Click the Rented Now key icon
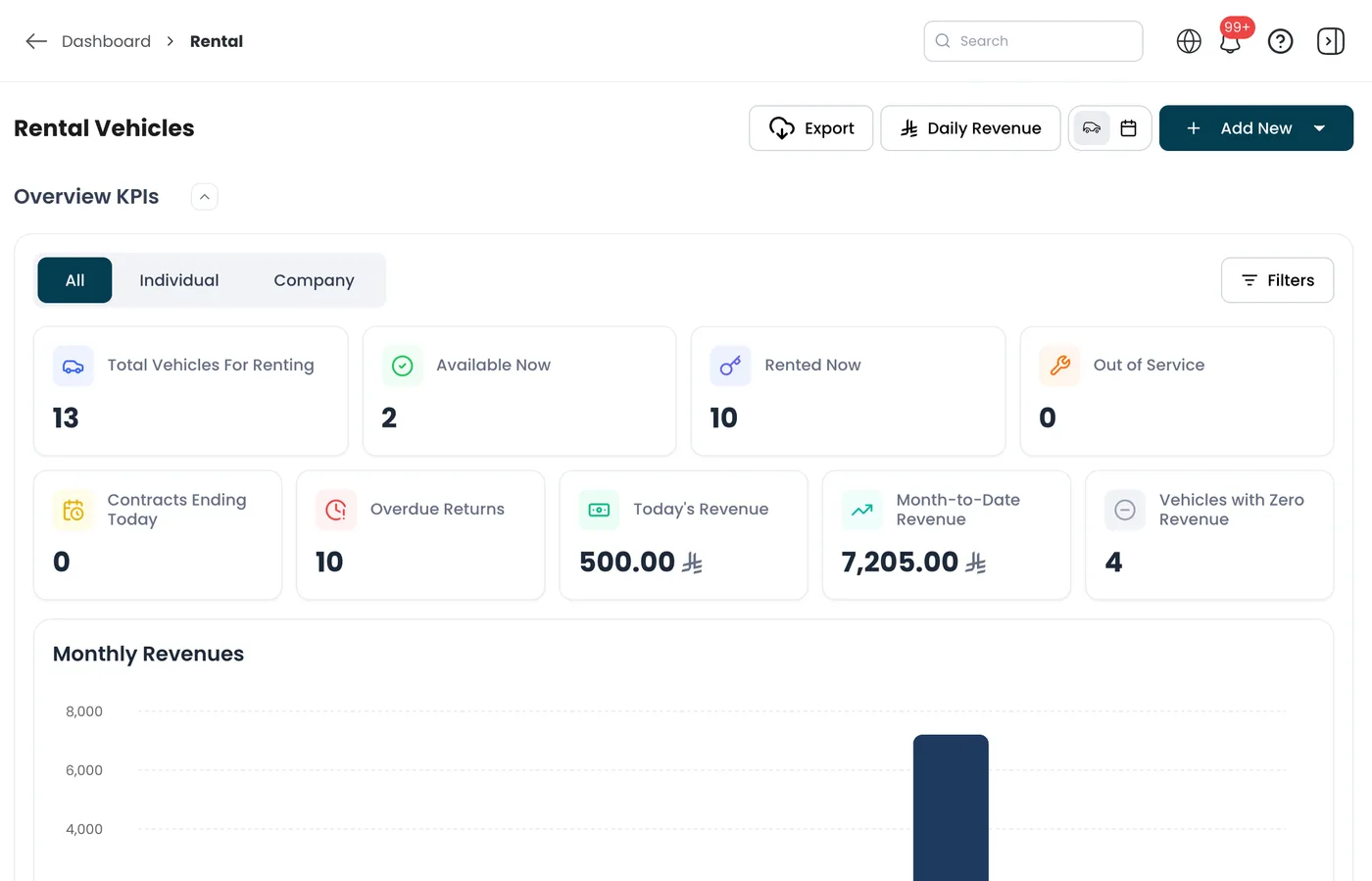This screenshot has height=881, width=1372. point(730,366)
